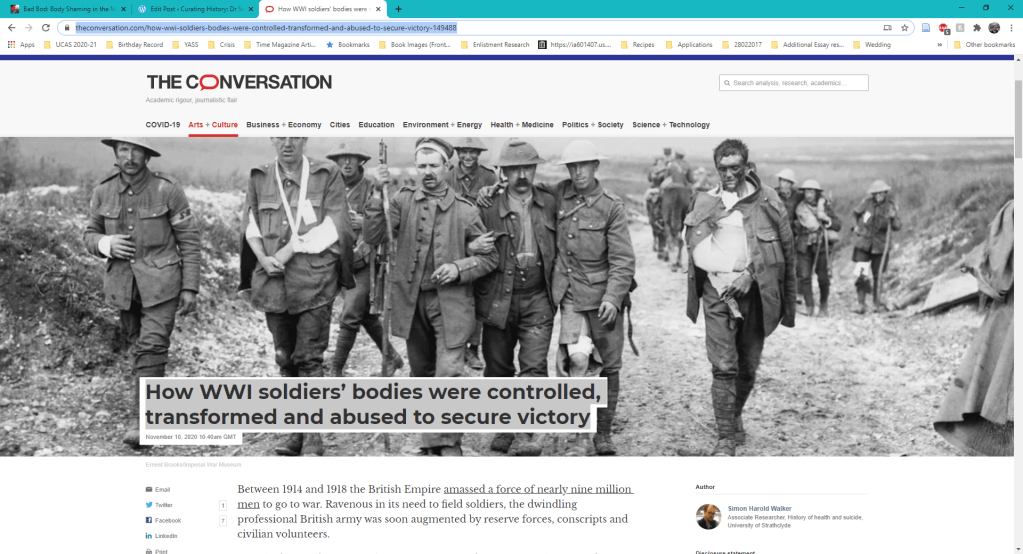Open 'amassed a force of nearly nine million' link
This screenshot has width=1023, height=554.
coord(531,490)
